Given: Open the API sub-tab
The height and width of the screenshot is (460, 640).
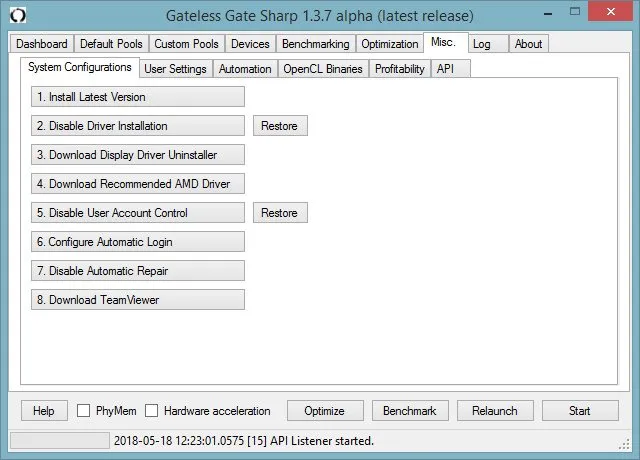Looking at the screenshot, I should pos(451,69).
